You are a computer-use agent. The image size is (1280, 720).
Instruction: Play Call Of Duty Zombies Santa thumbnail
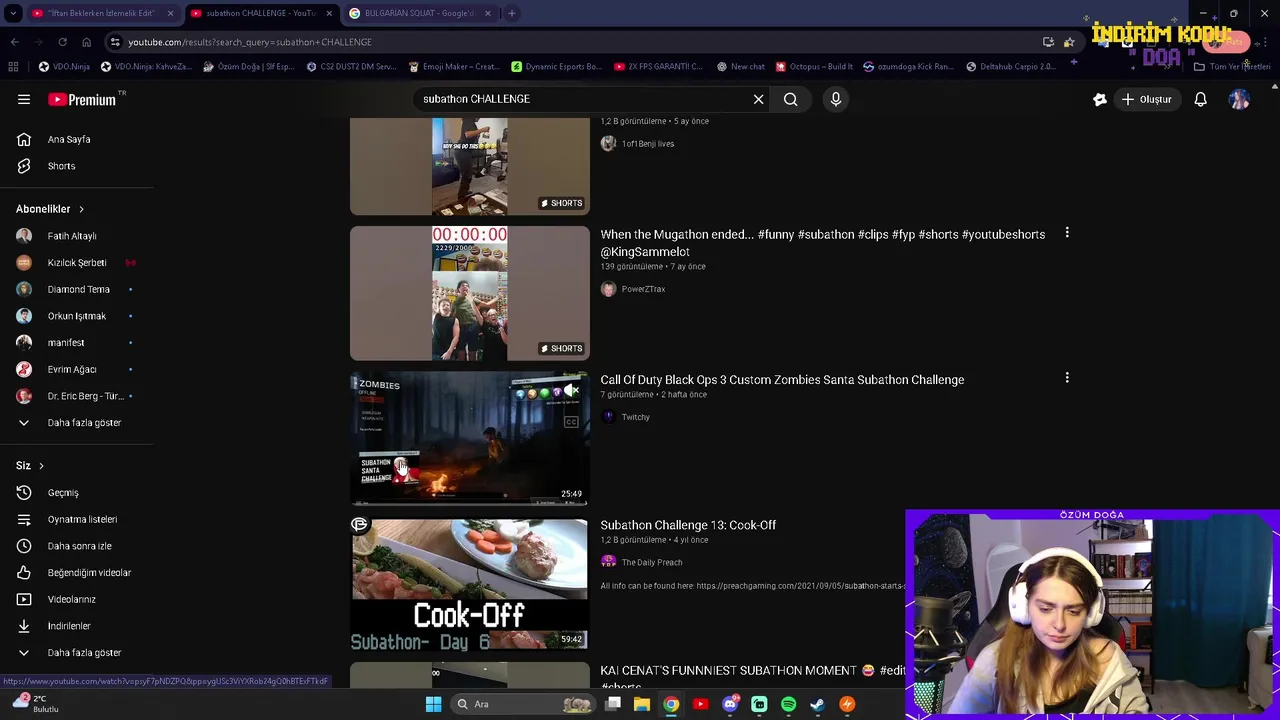[469, 438]
